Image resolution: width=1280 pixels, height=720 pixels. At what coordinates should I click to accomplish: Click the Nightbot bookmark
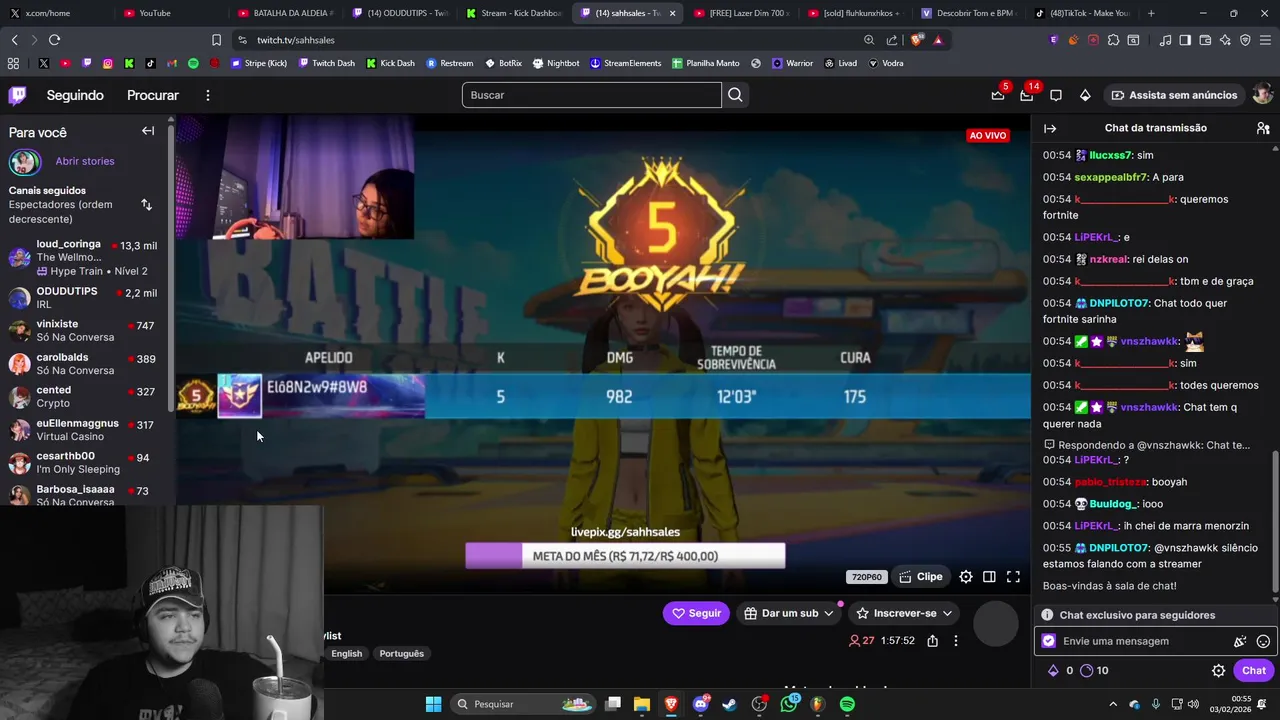click(x=556, y=63)
